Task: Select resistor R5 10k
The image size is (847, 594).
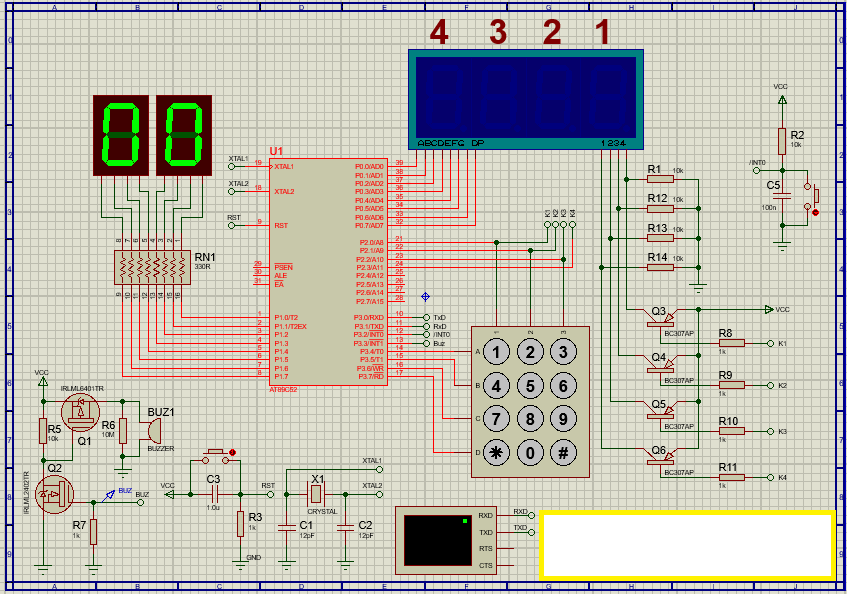Action: (43, 431)
